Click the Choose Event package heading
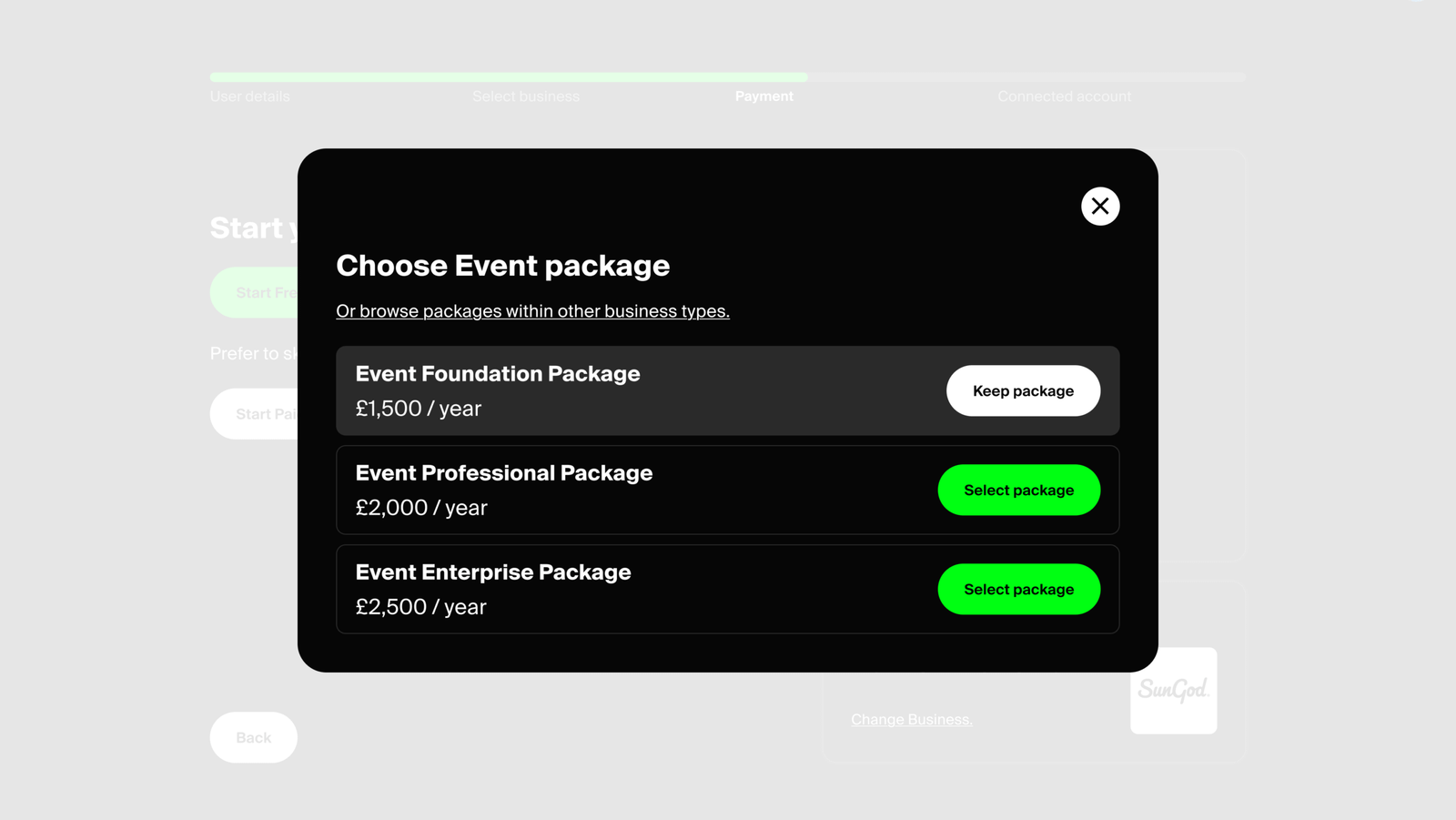 coord(502,266)
